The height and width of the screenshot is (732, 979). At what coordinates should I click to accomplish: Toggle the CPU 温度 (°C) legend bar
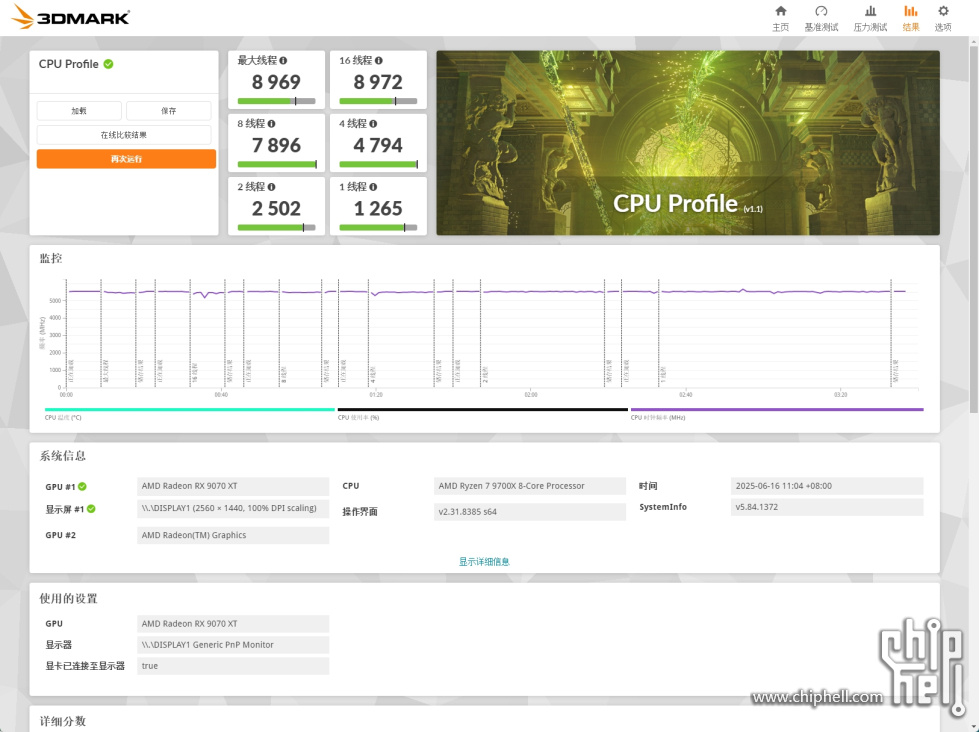coord(189,410)
